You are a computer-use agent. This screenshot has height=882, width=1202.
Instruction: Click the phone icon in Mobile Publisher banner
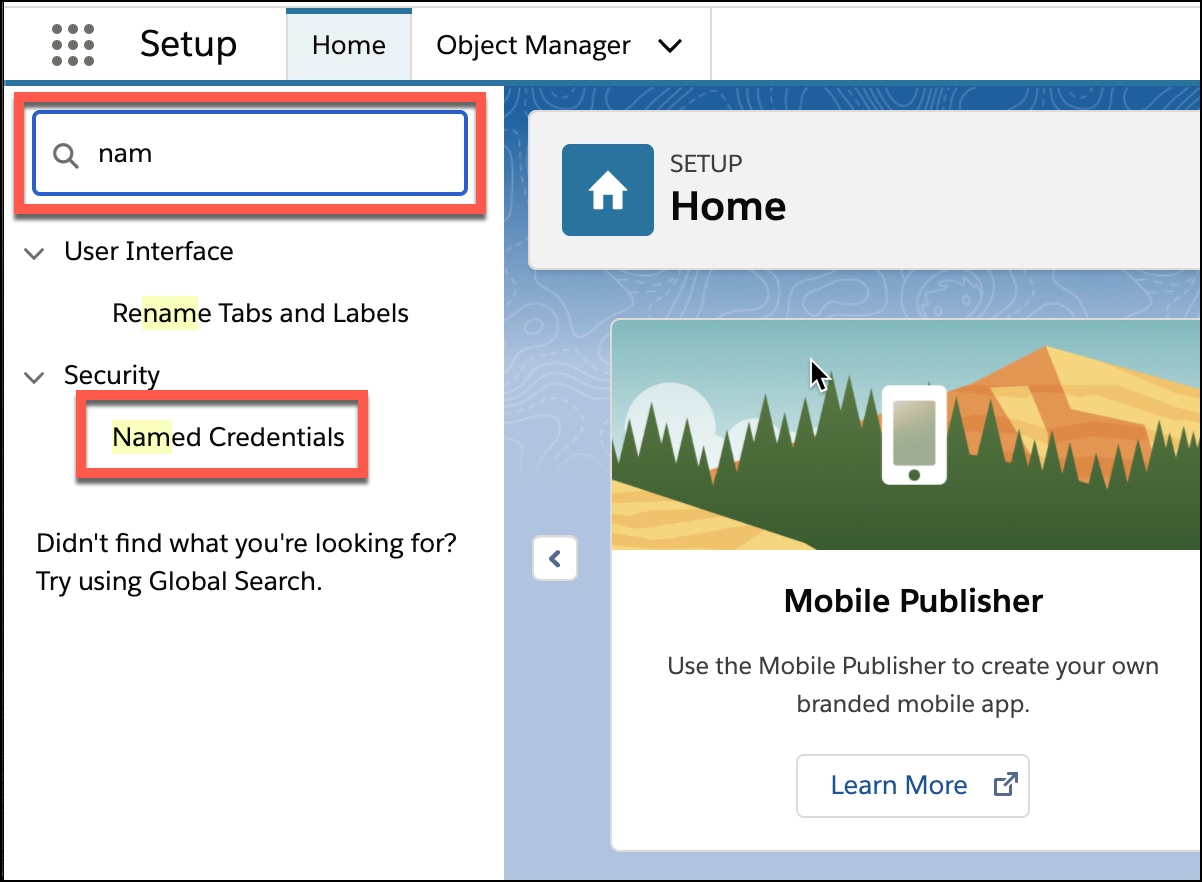(x=914, y=435)
